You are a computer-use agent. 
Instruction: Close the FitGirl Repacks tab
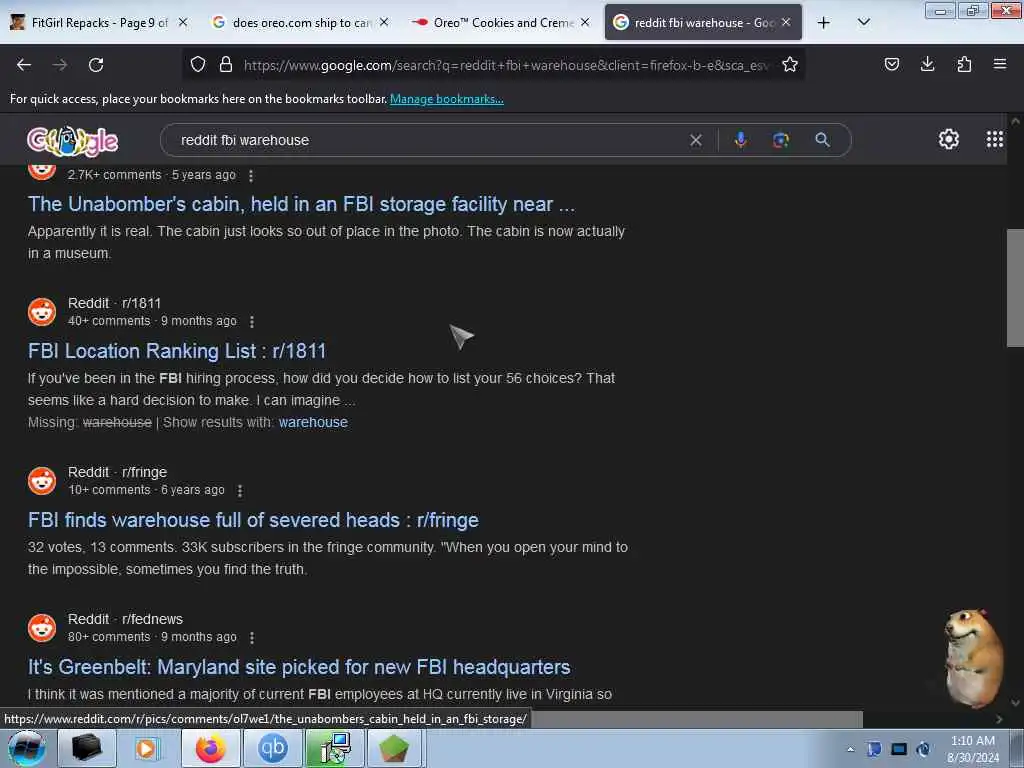(183, 22)
